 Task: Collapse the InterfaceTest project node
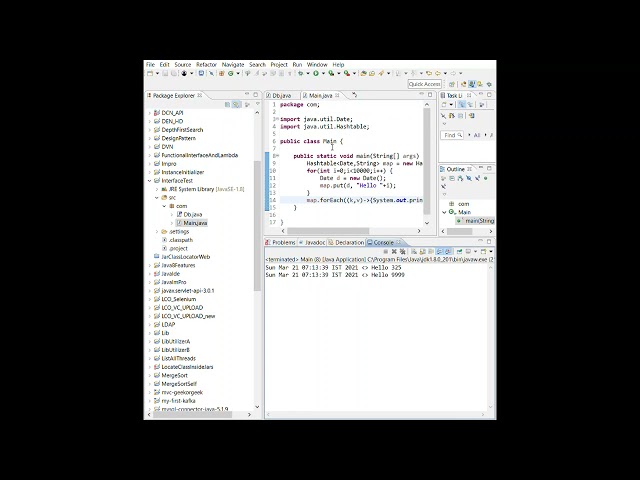(x=149, y=180)
